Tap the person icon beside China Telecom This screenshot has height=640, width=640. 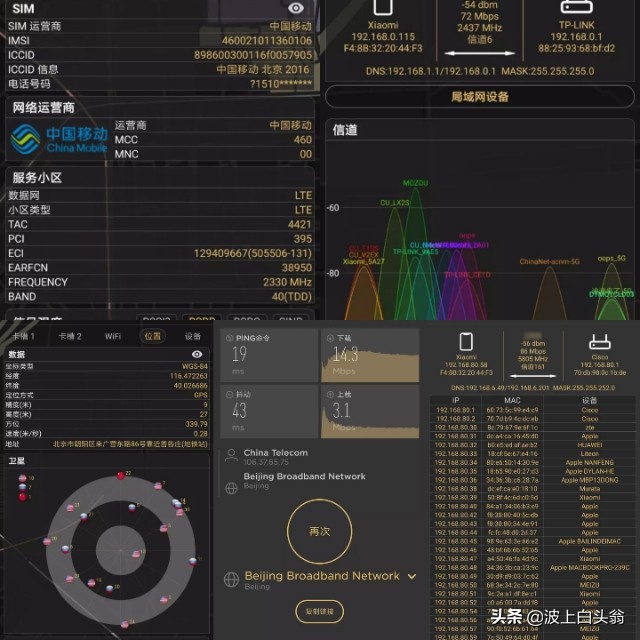(231, 456)
